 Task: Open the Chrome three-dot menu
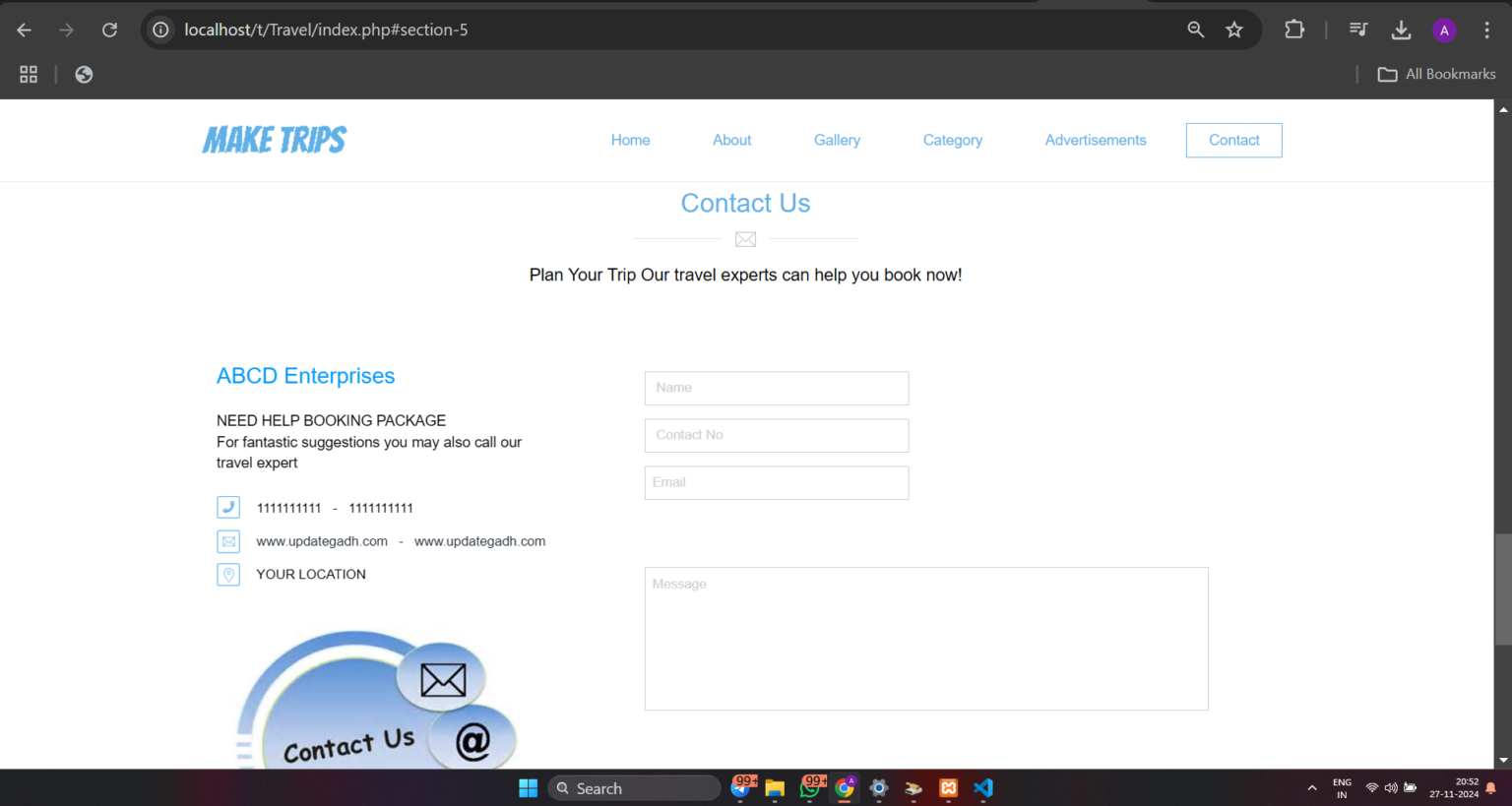pyautogui.click(x=1487, y=30)
